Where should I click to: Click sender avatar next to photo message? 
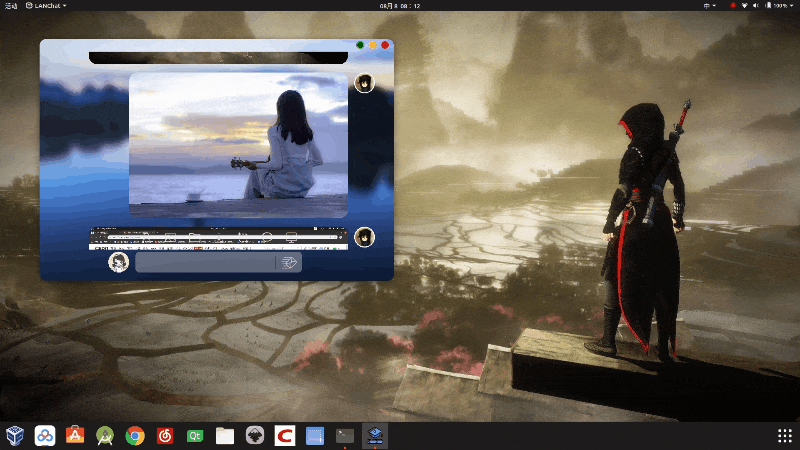click(364, 83)
